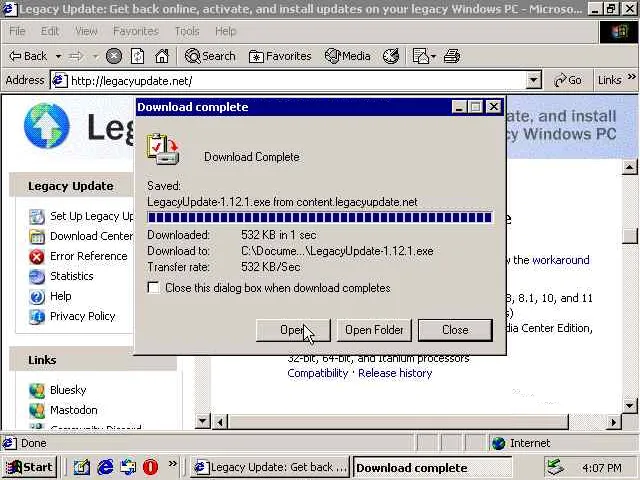Click Download complete taskbar button
Image resolution: width=640 pixels, height=480 pixels.
point(432,467)
